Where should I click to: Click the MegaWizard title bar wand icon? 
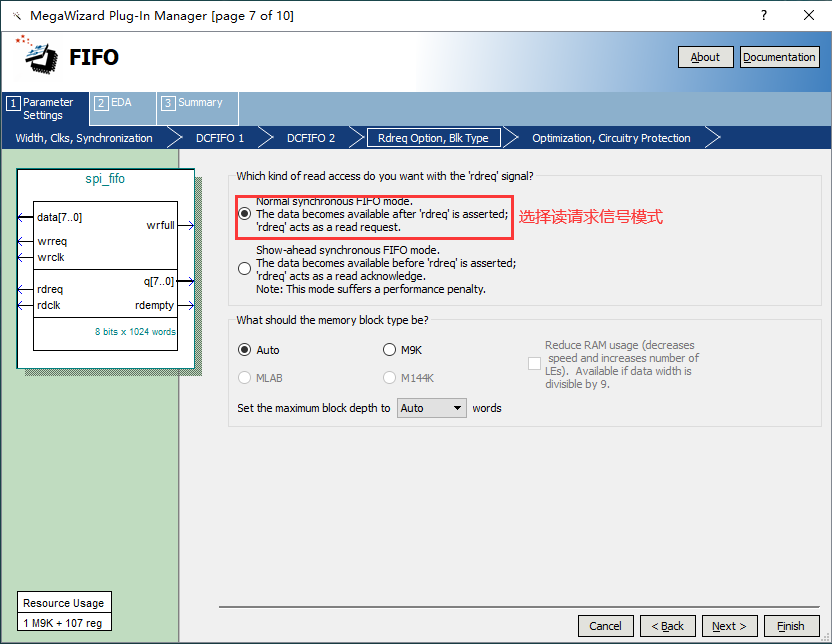[15, 16]
